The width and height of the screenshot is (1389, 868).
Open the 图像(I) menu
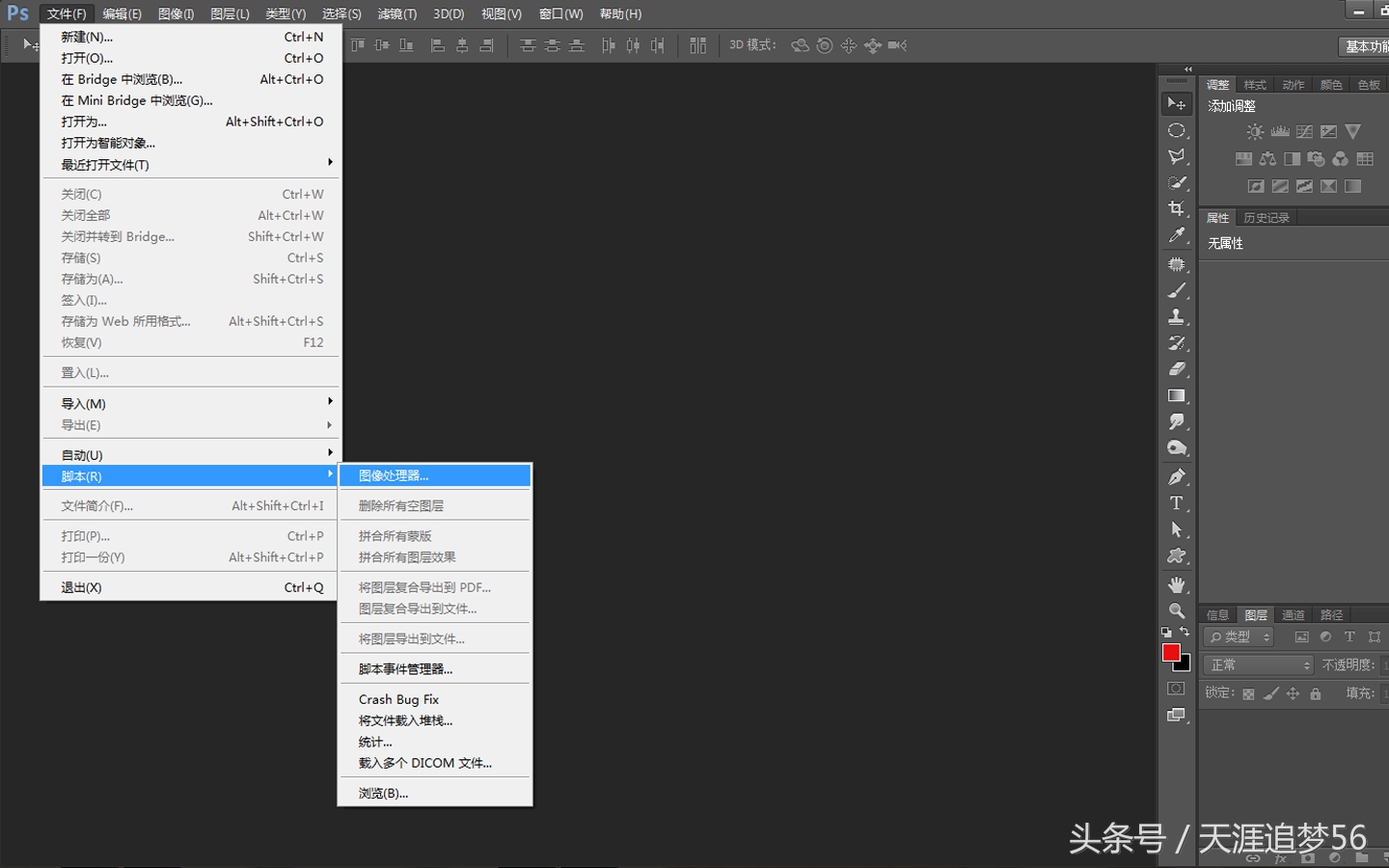point(176,14)
